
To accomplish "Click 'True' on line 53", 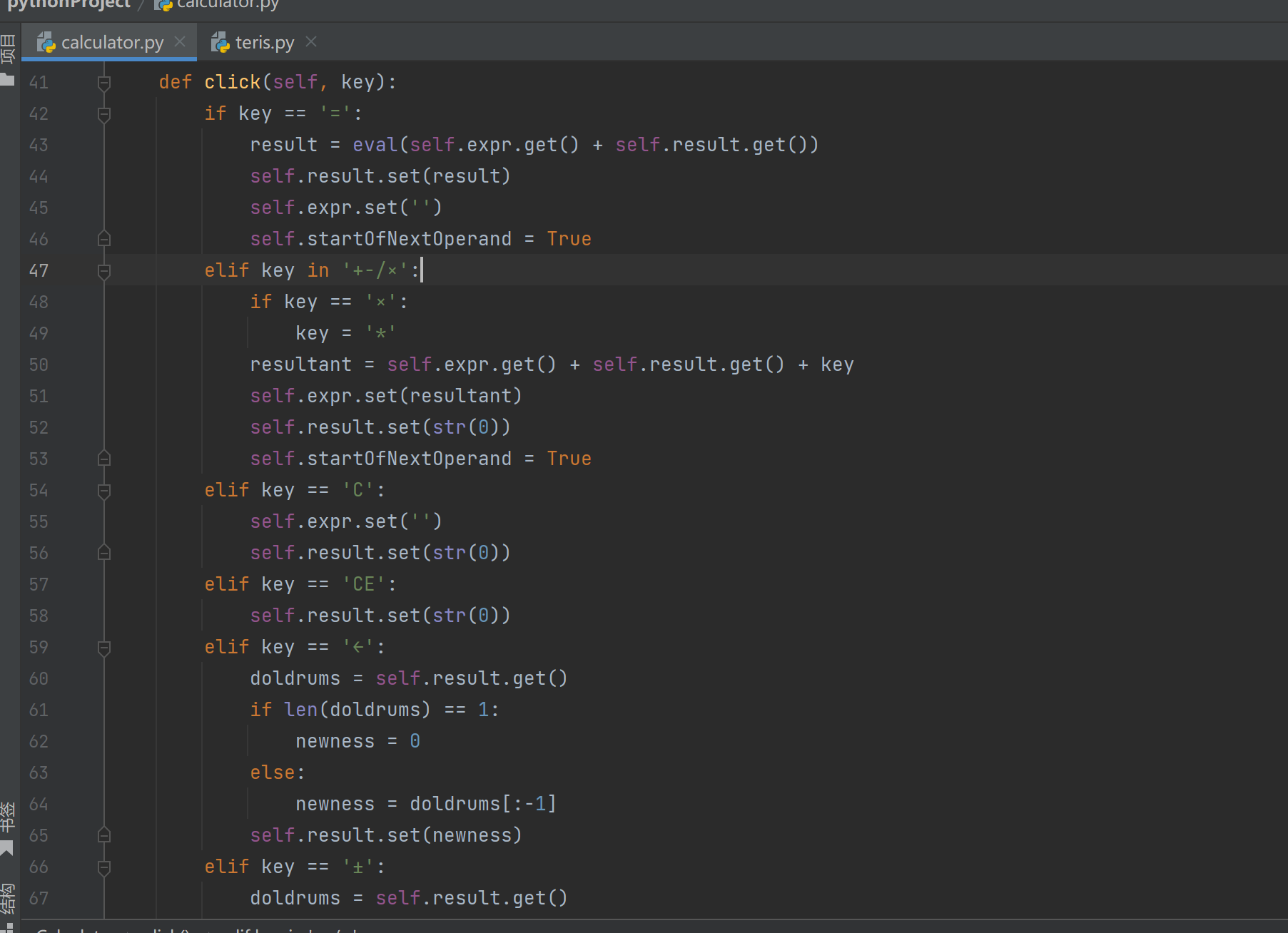I will 569,459.
